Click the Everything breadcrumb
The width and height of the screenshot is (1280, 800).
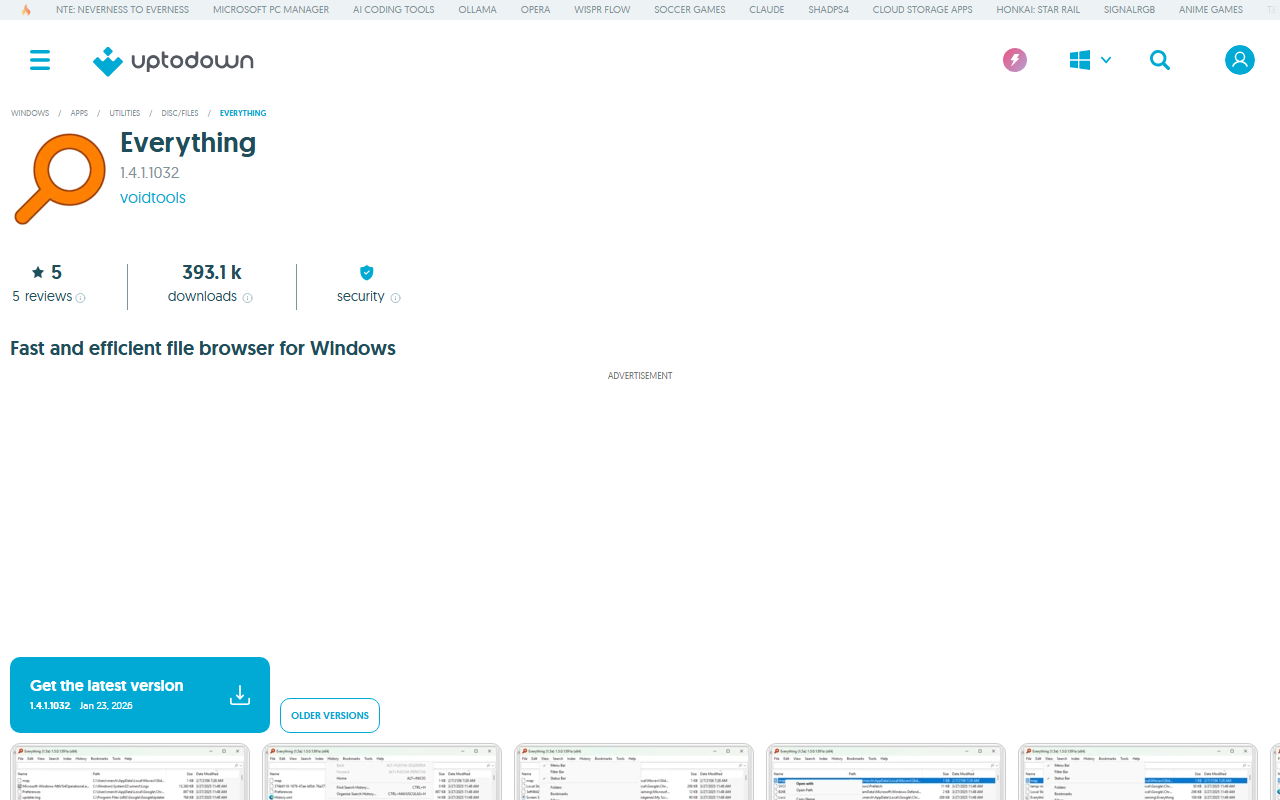(x=243, y=113)
